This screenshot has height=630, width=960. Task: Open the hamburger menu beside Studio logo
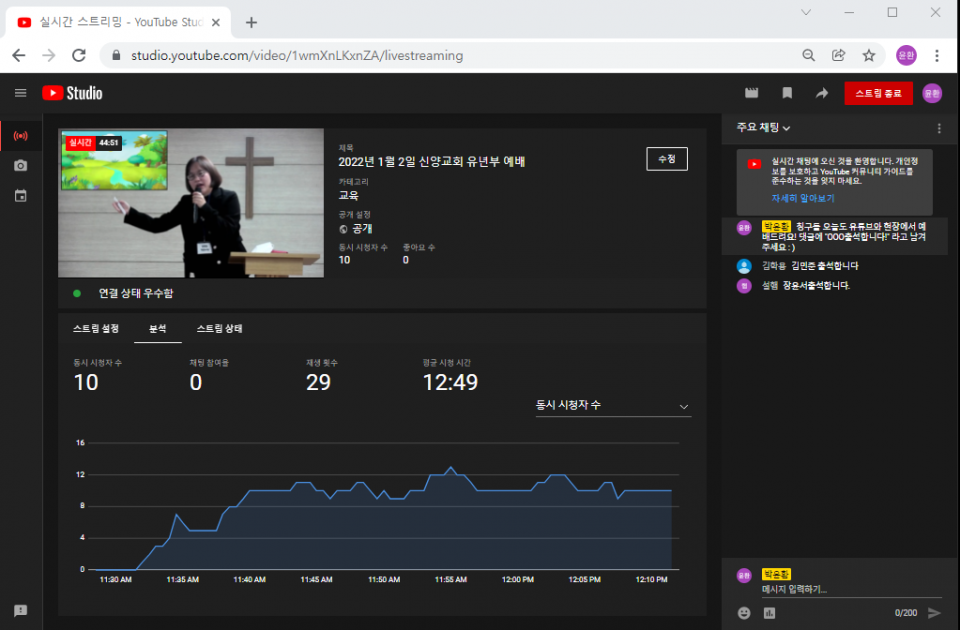click(20, 93)
